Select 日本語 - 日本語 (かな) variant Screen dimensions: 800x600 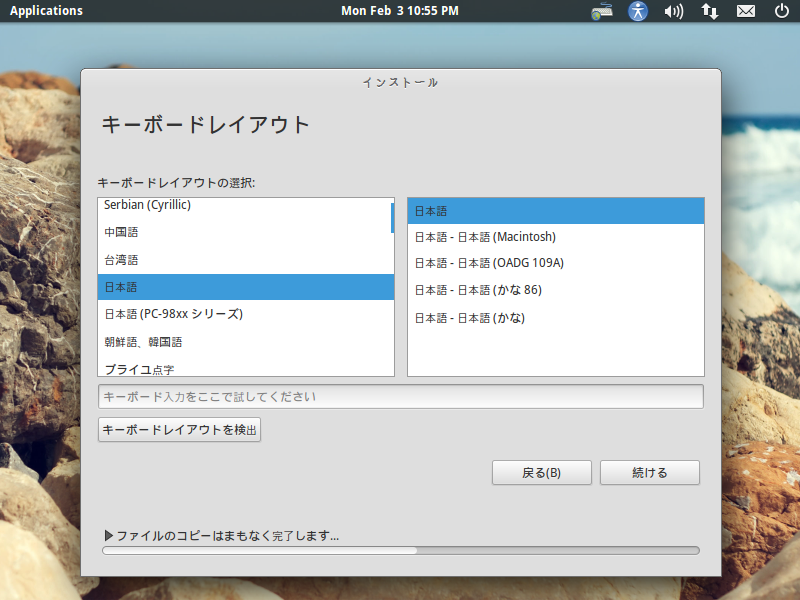tap(556, 318)
